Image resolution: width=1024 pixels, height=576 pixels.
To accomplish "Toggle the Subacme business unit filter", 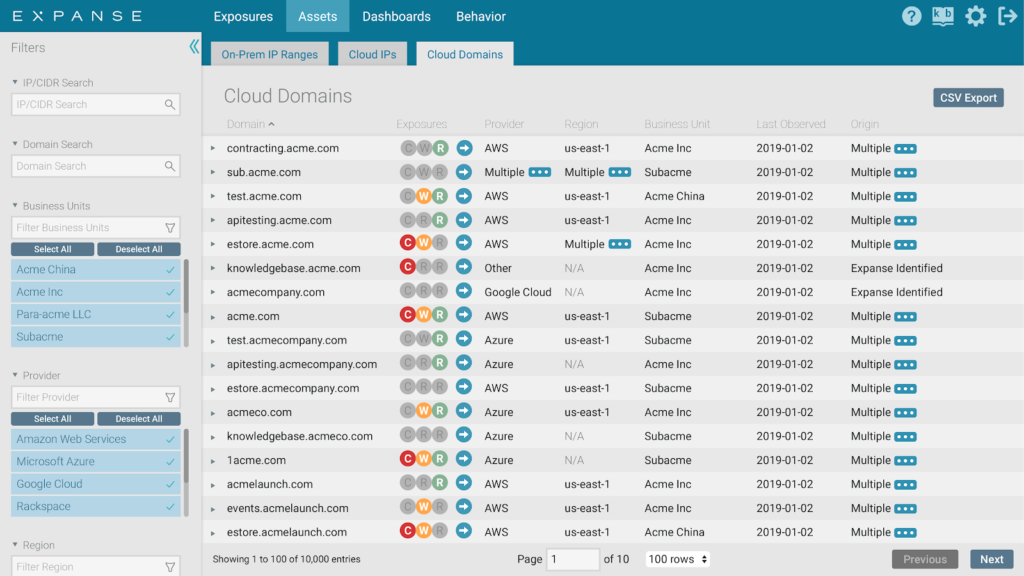I will 95,337.
